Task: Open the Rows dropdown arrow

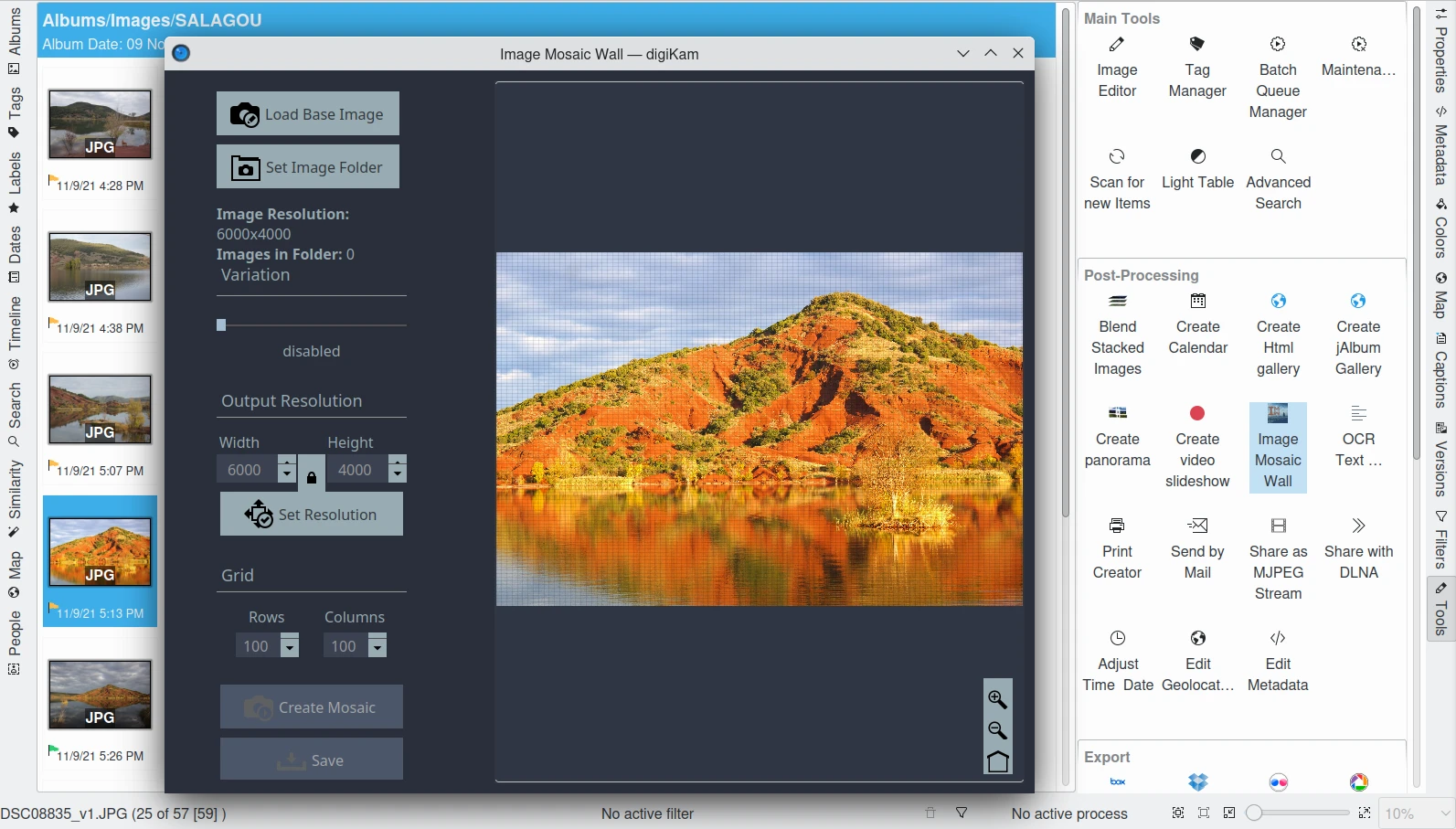Action: point(290,647)
